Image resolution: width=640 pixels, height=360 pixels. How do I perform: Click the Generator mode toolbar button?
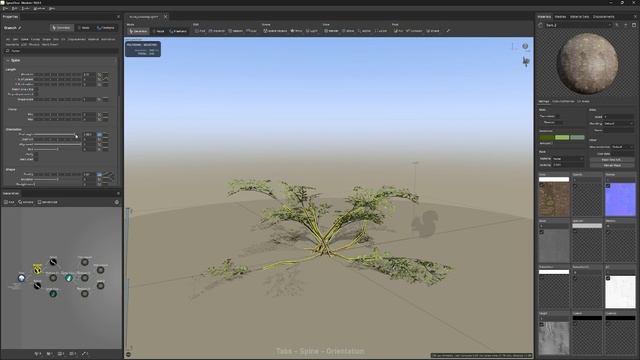(x=138, y=31)
